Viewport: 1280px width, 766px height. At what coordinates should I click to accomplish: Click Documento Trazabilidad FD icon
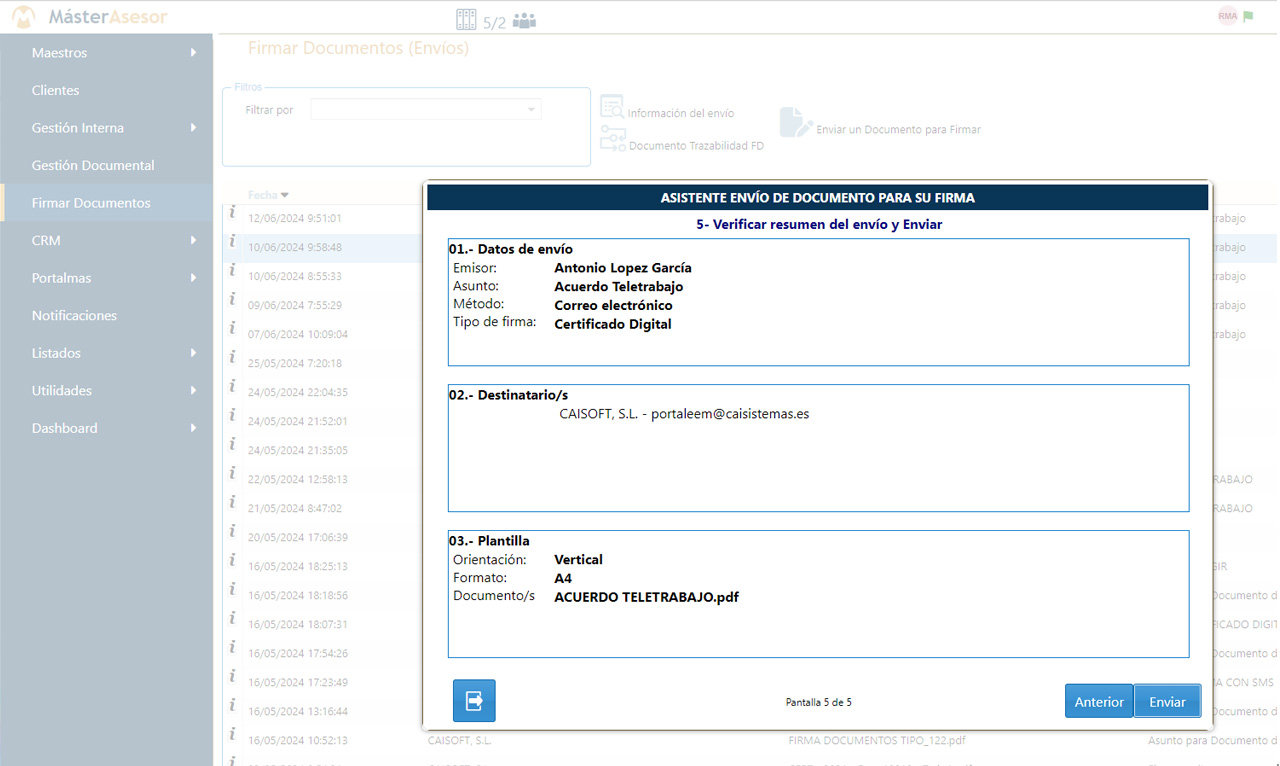click(x=612, y=140)
